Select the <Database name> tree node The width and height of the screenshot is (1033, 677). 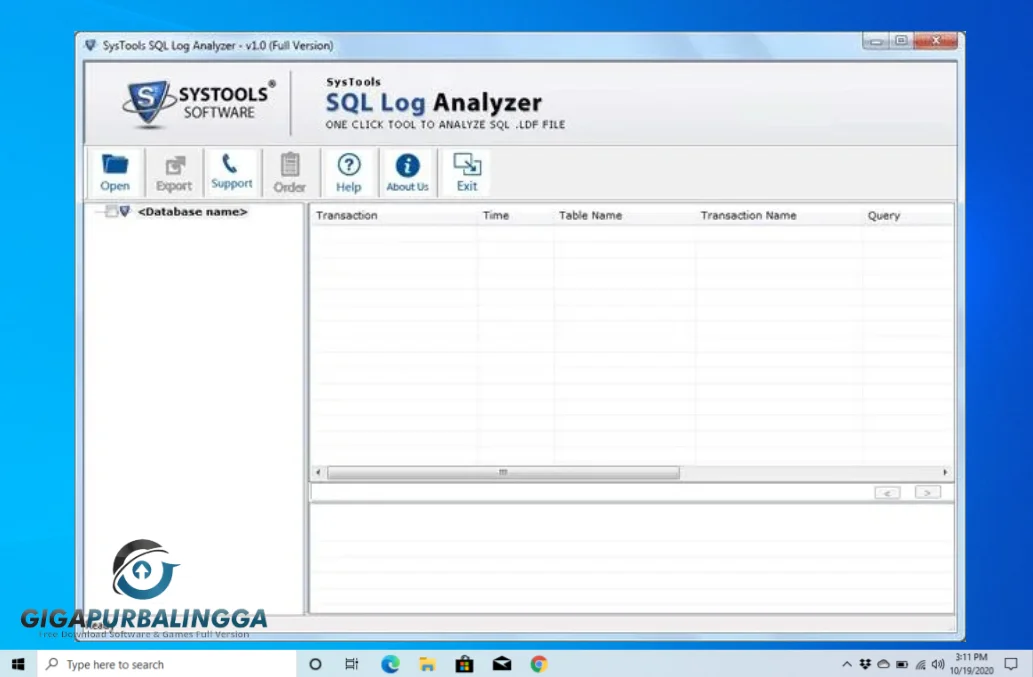pos(192,211)
